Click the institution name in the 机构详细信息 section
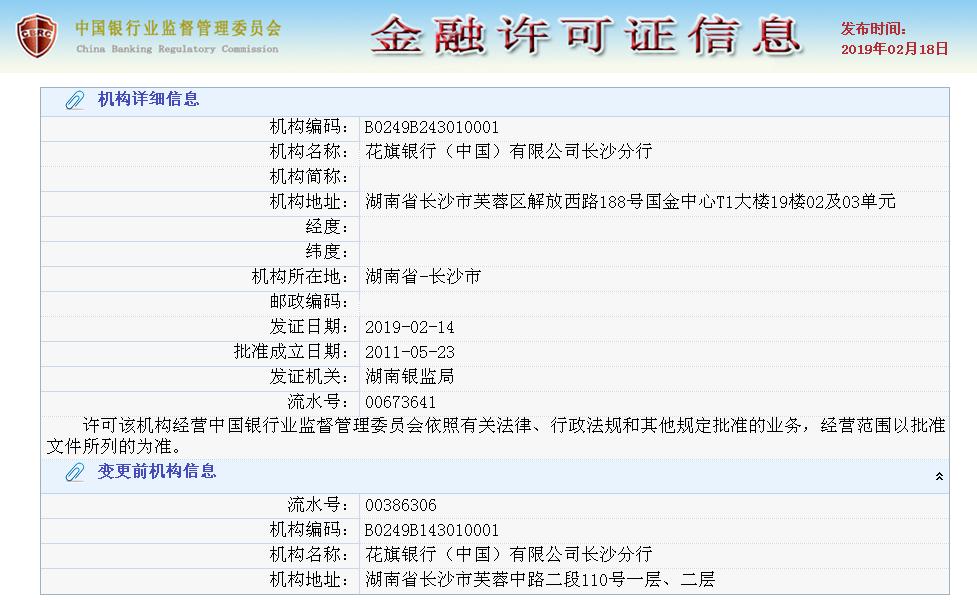Viewport: 977px width, 600px height. [508, 151]
